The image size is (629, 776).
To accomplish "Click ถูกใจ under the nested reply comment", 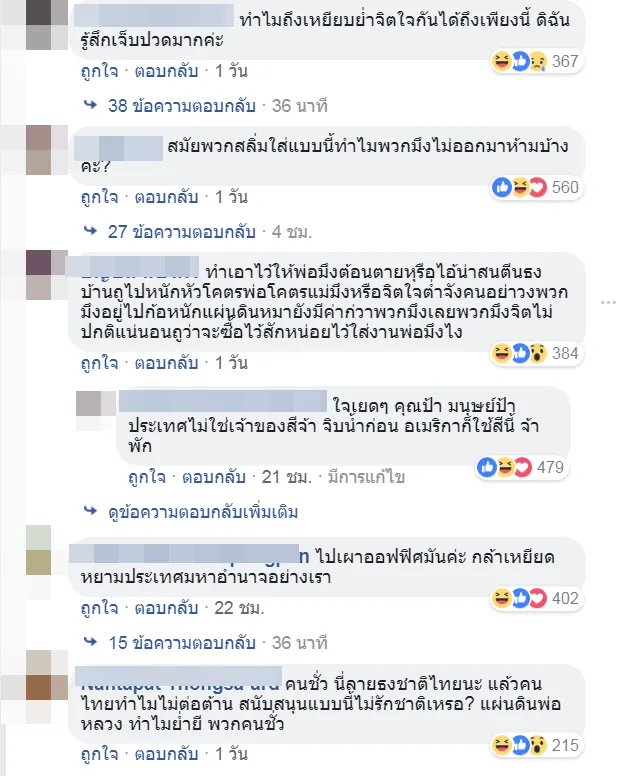I will [x=146, y=477].
